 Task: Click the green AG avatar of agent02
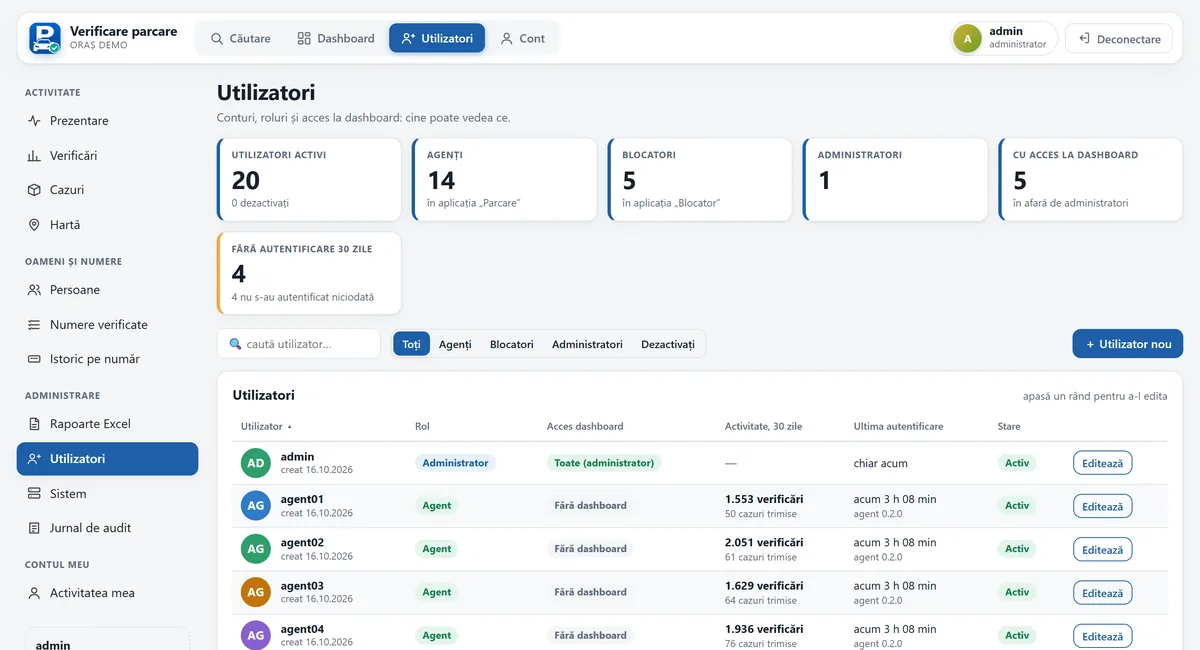coord(256,549)
